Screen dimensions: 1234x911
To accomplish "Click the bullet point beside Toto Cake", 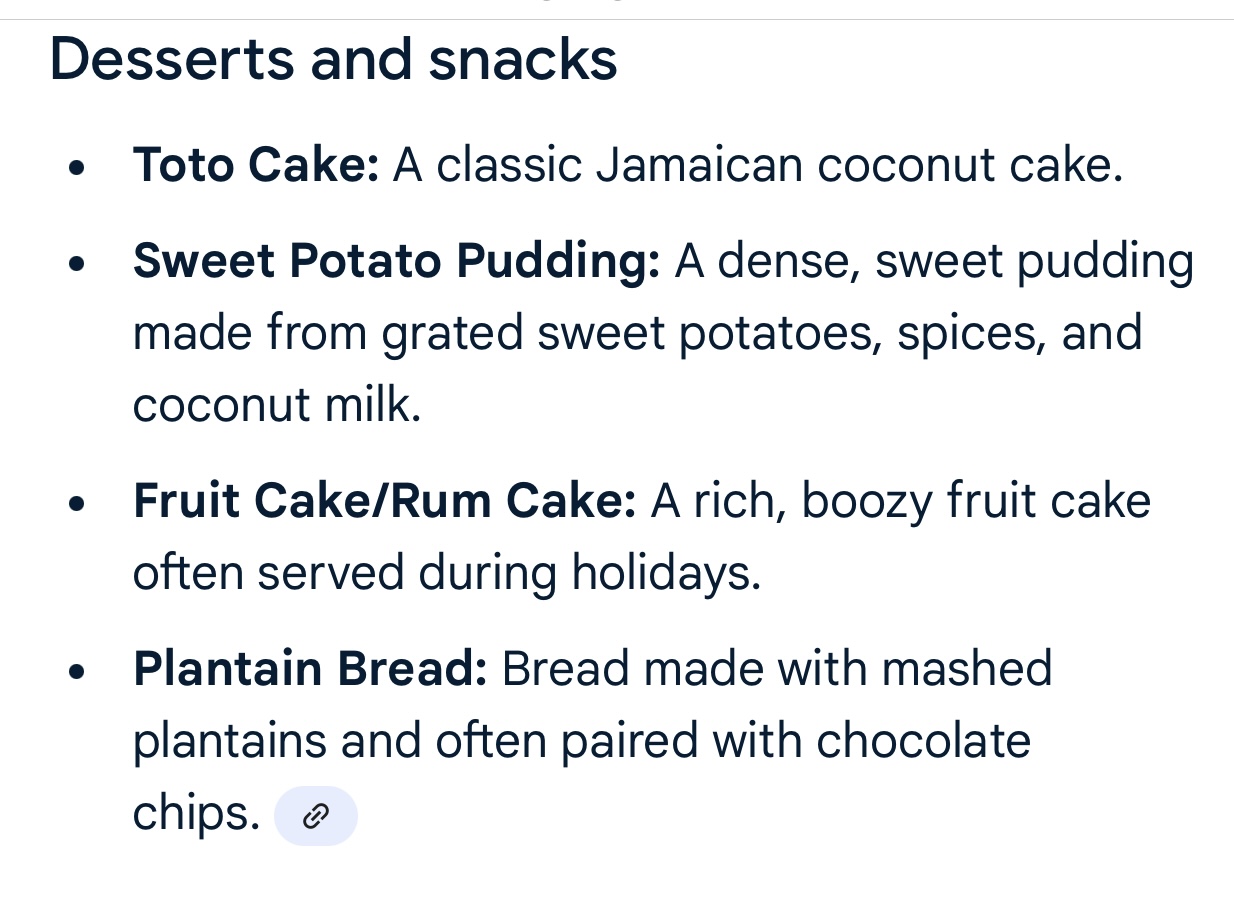I will 77,167.
